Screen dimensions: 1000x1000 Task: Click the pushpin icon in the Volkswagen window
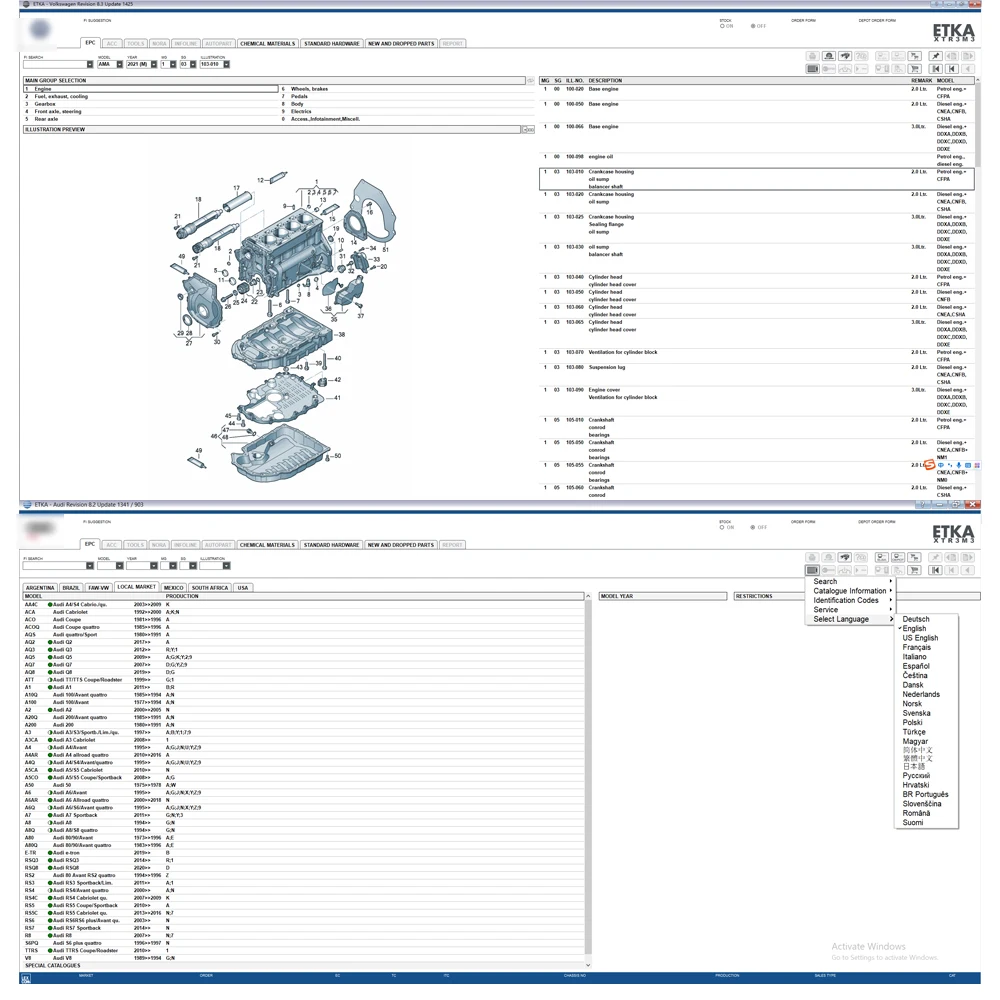[936, 56]
